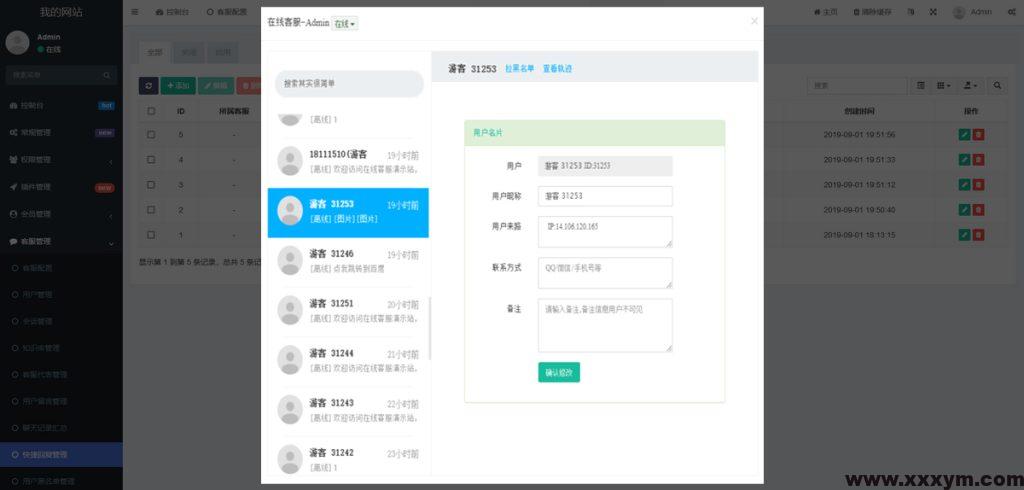Click the table refresh icon button

tap(148, 87)
